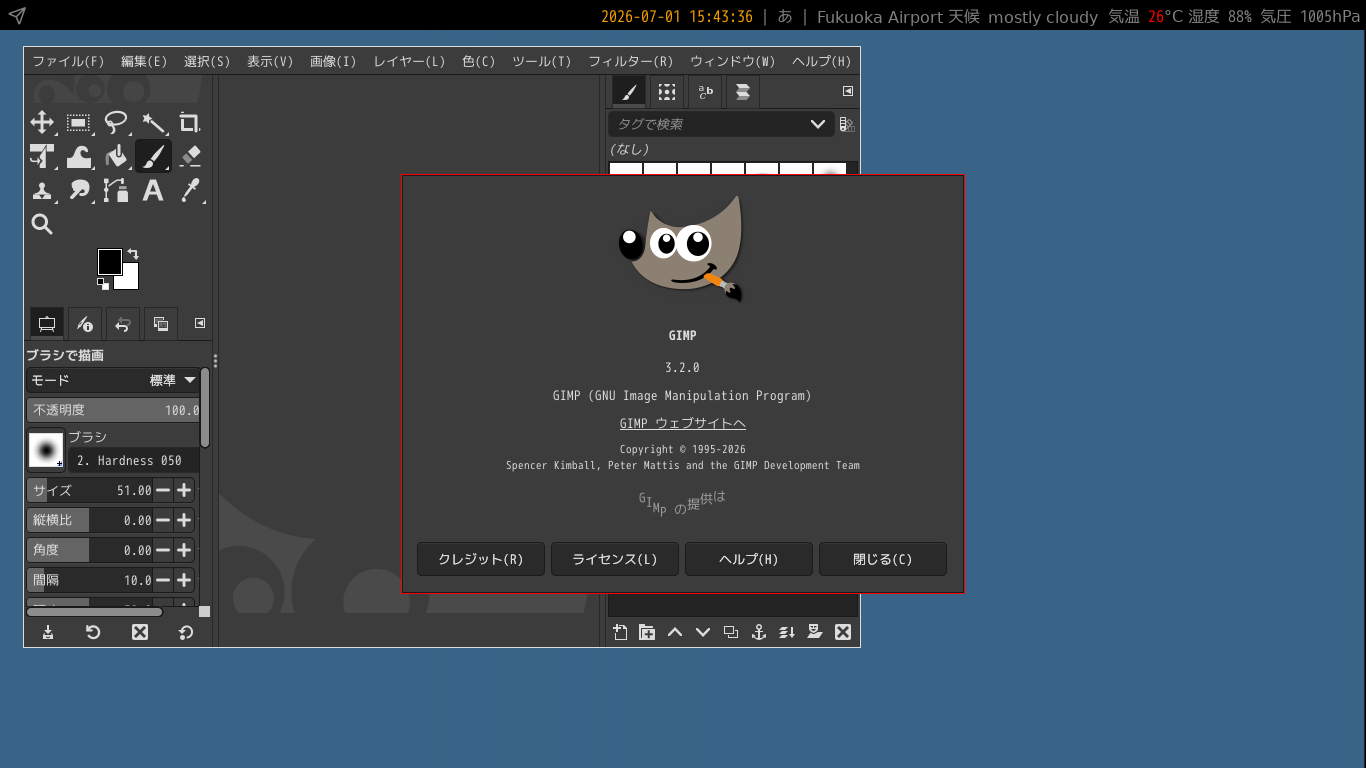Screen dimensions: 1366x768
Task: Select the Rectangle Select tool
Action: [79, 123]
